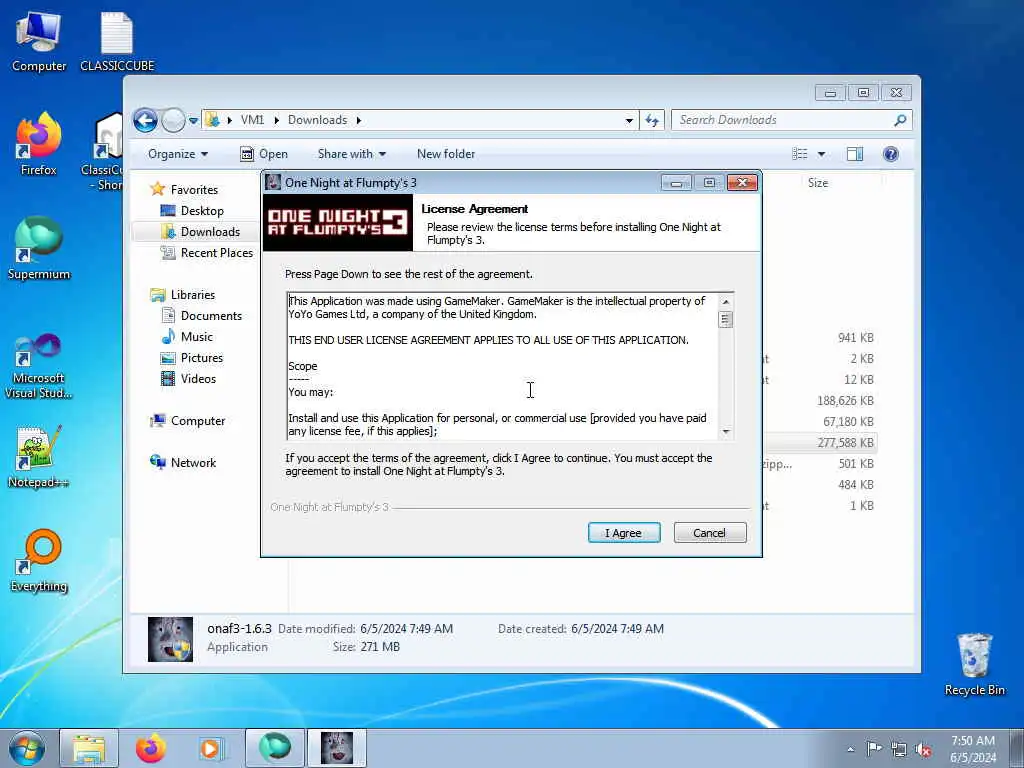Click the license text scroll-up arrow
This screenshot has height=768, width=1024.
click(x=726, y=301)
